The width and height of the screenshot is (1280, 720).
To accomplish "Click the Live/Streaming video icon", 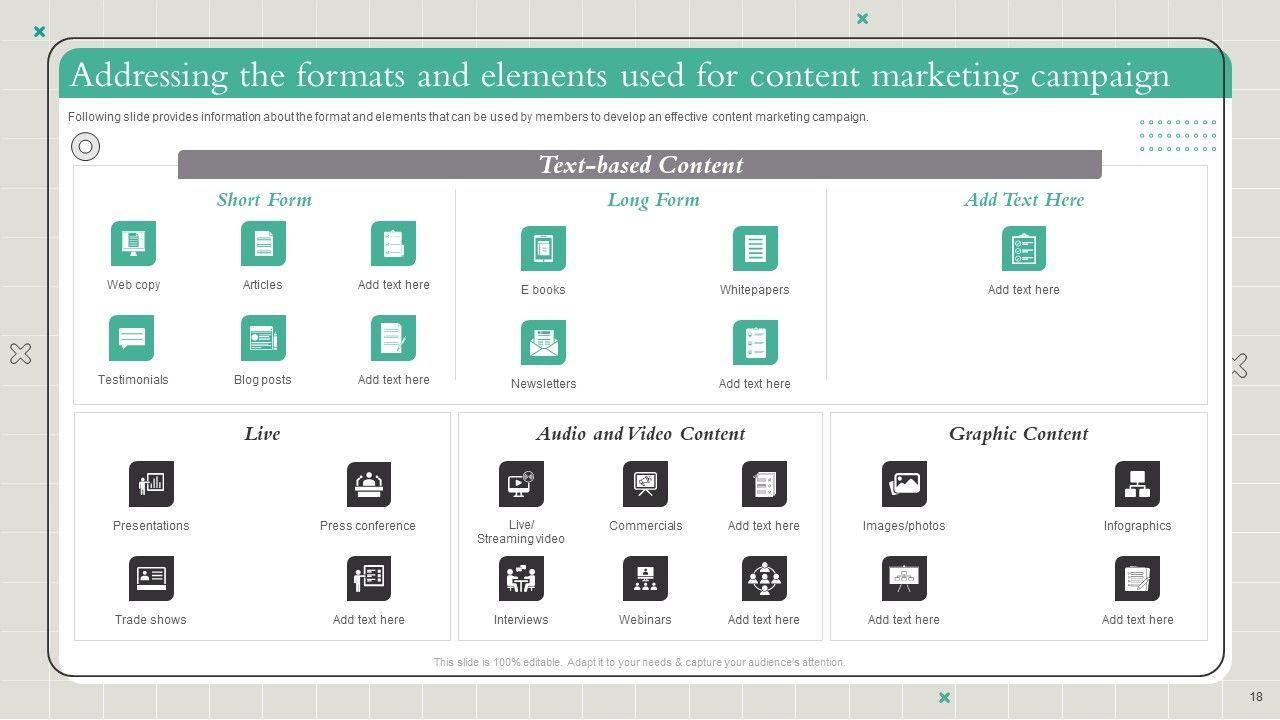I will click(x=521, y=484).
